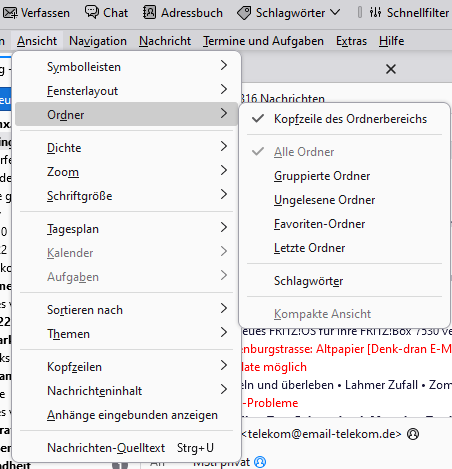Image resolution: width=452 pixels, height=469 pixels.
Task: Expand the Dichte submenu
Action: pos(126,148)
